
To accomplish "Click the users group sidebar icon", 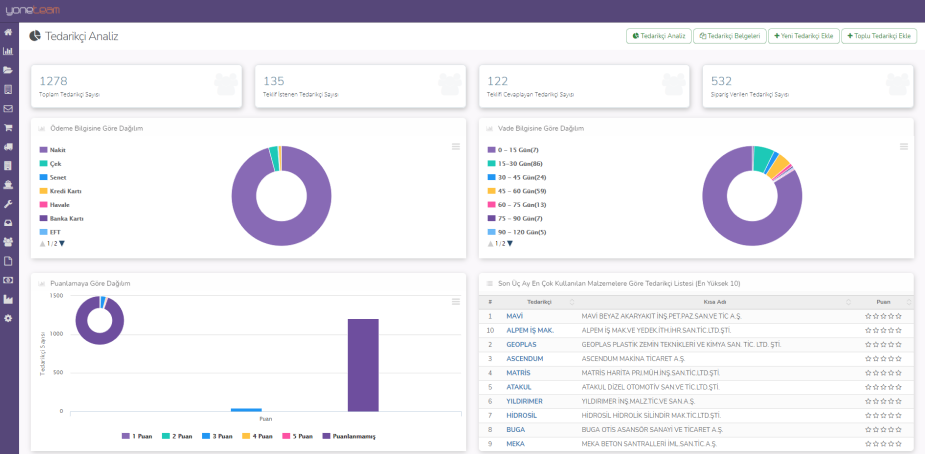I will 8,241.
